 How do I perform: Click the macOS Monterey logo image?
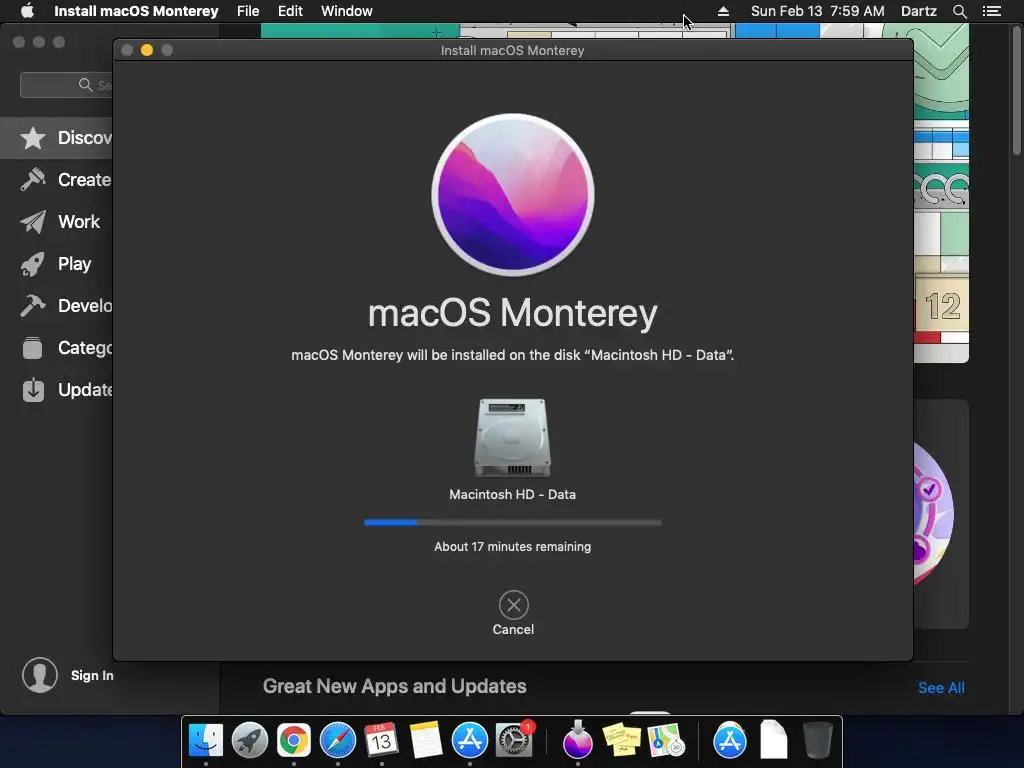point(513,195)
